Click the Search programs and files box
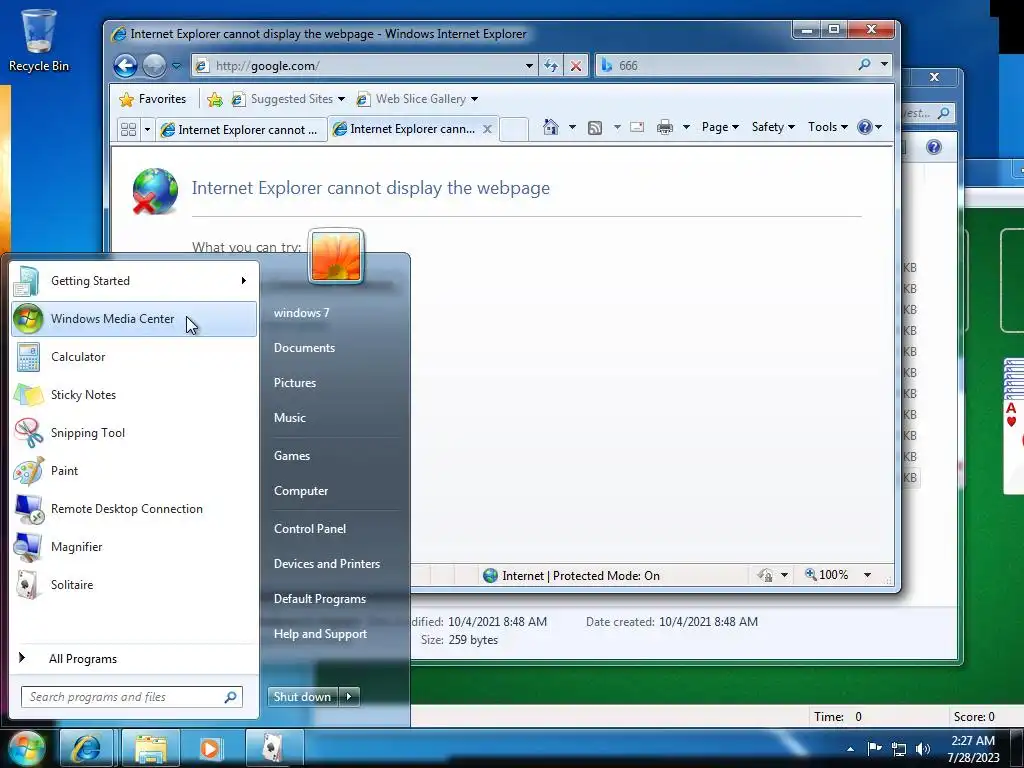The image size is (1024, 768). [131, 697]
